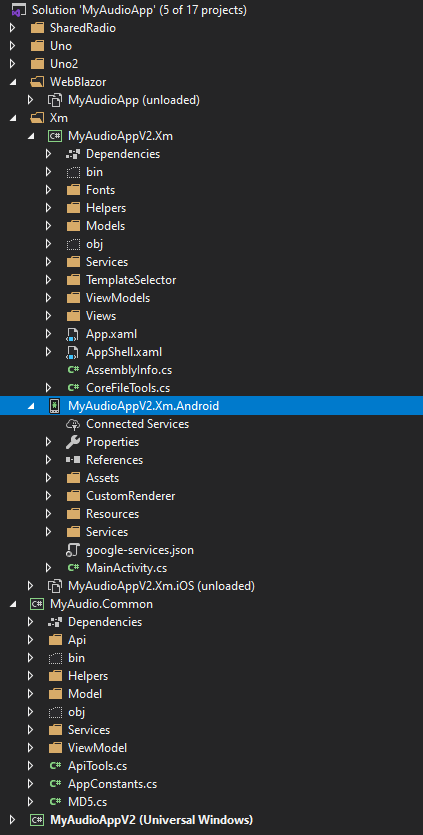Screen dimensions: 423x835
Task: Click the Api folder icon in MyAudio.Common
Action: (55, 640)
